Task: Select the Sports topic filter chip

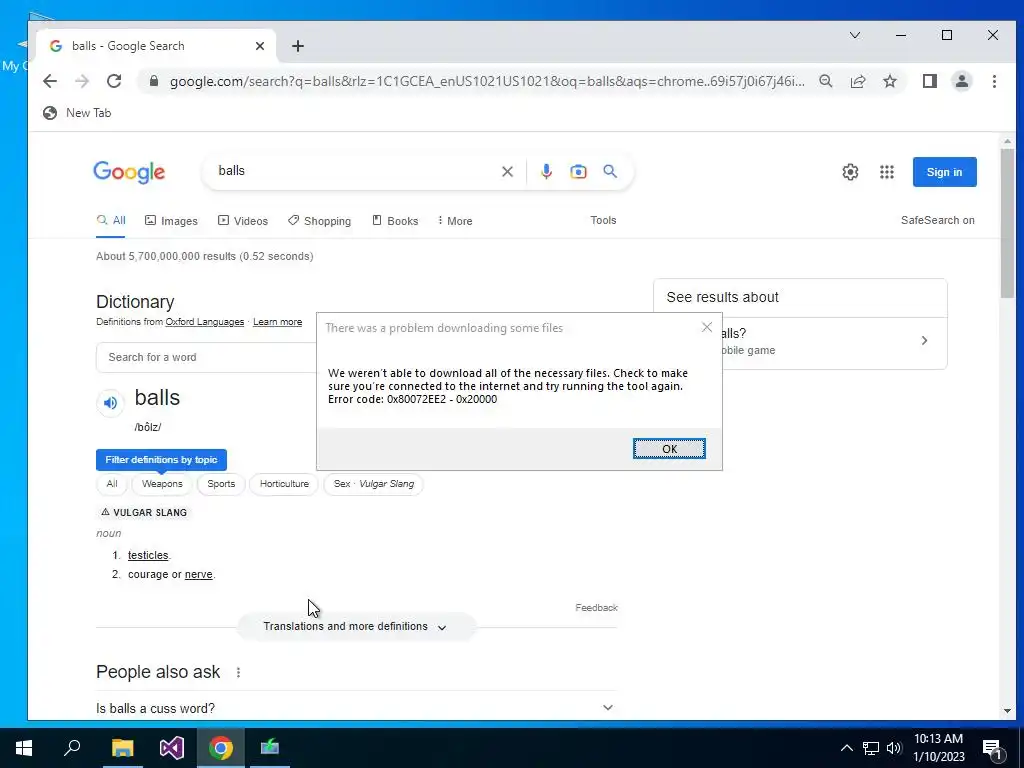Action: (221, 484)
